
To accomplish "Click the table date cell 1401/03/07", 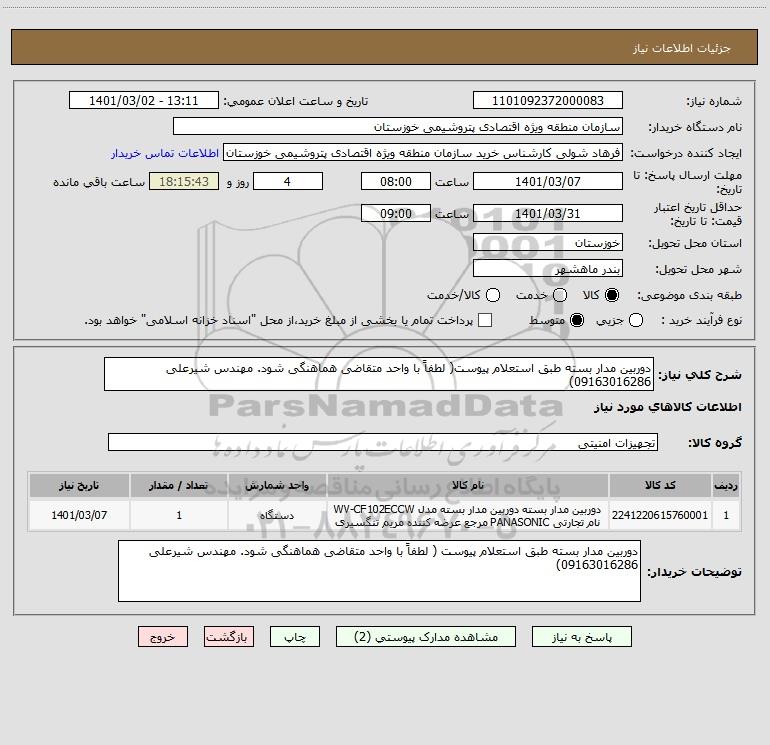I will [79, 515].
